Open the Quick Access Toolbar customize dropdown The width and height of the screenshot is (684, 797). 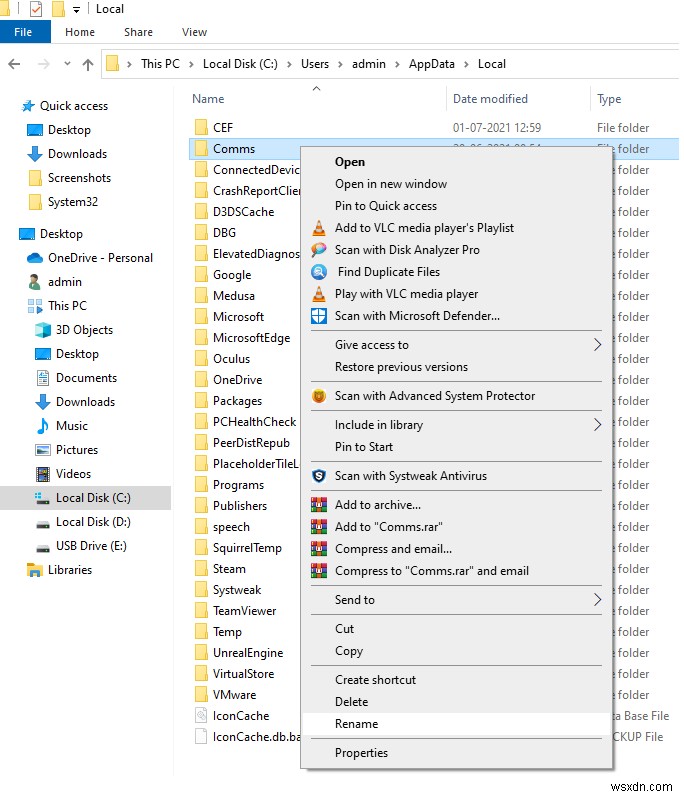(x=76, y=10)
